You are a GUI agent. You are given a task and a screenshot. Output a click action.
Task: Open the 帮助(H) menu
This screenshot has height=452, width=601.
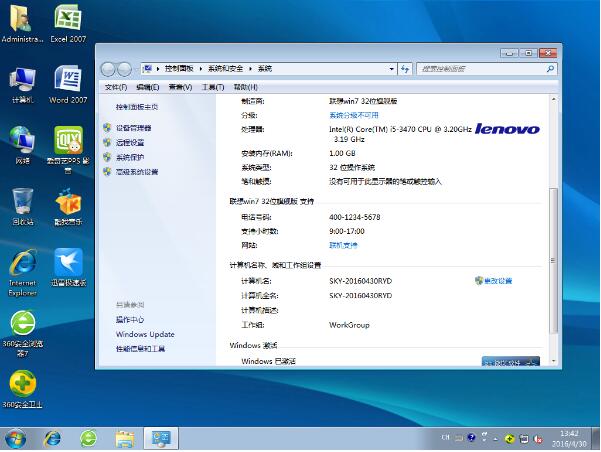point(246,87)
